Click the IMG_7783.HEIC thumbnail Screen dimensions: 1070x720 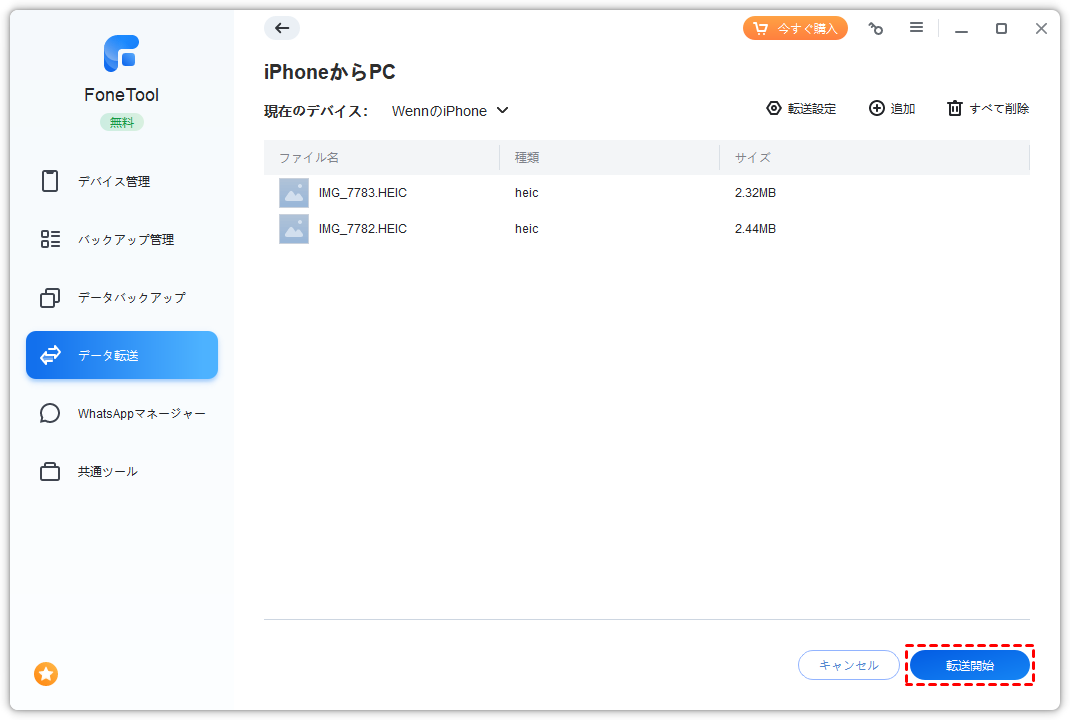(x=293, y=192)
